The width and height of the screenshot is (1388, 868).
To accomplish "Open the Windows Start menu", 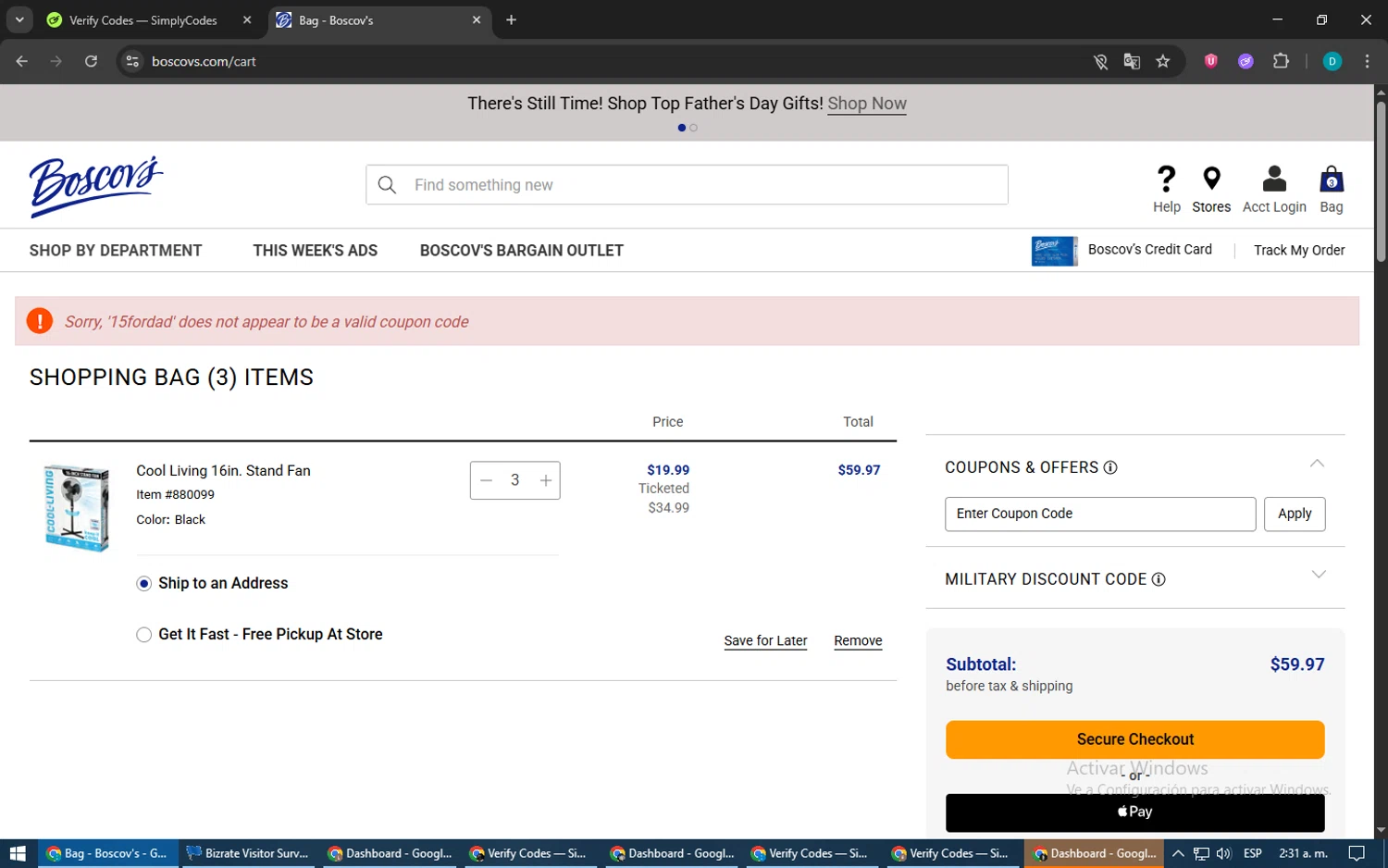I will pos(18,853).
